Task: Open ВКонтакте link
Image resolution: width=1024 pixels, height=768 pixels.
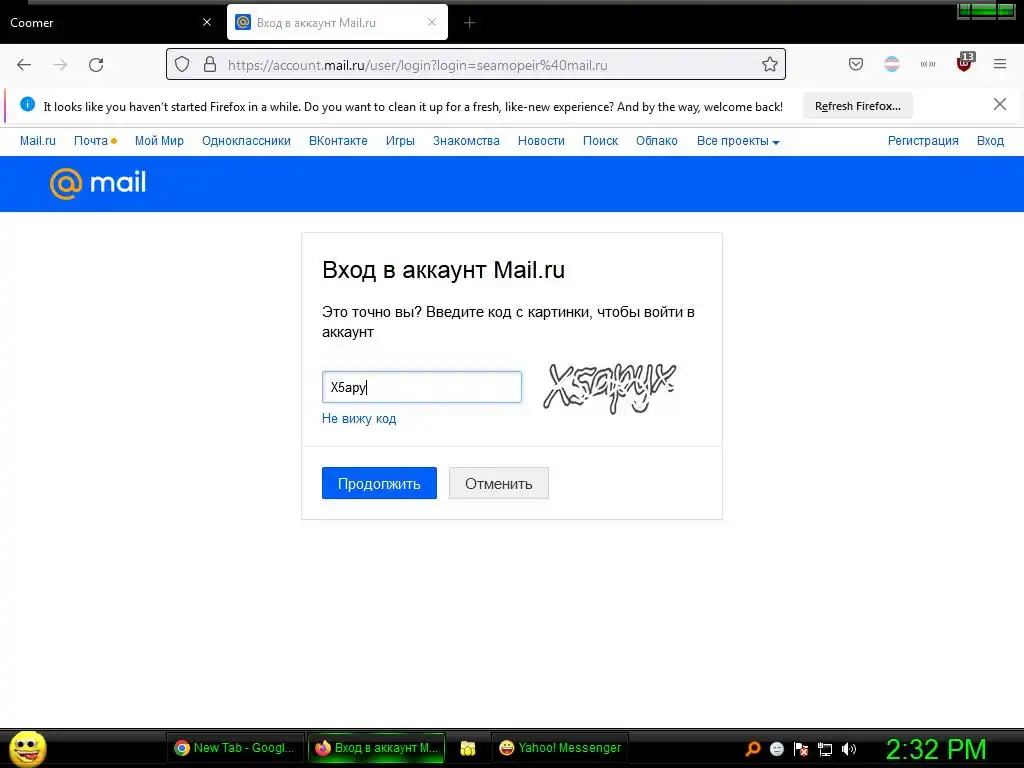Action: point(338,140)
